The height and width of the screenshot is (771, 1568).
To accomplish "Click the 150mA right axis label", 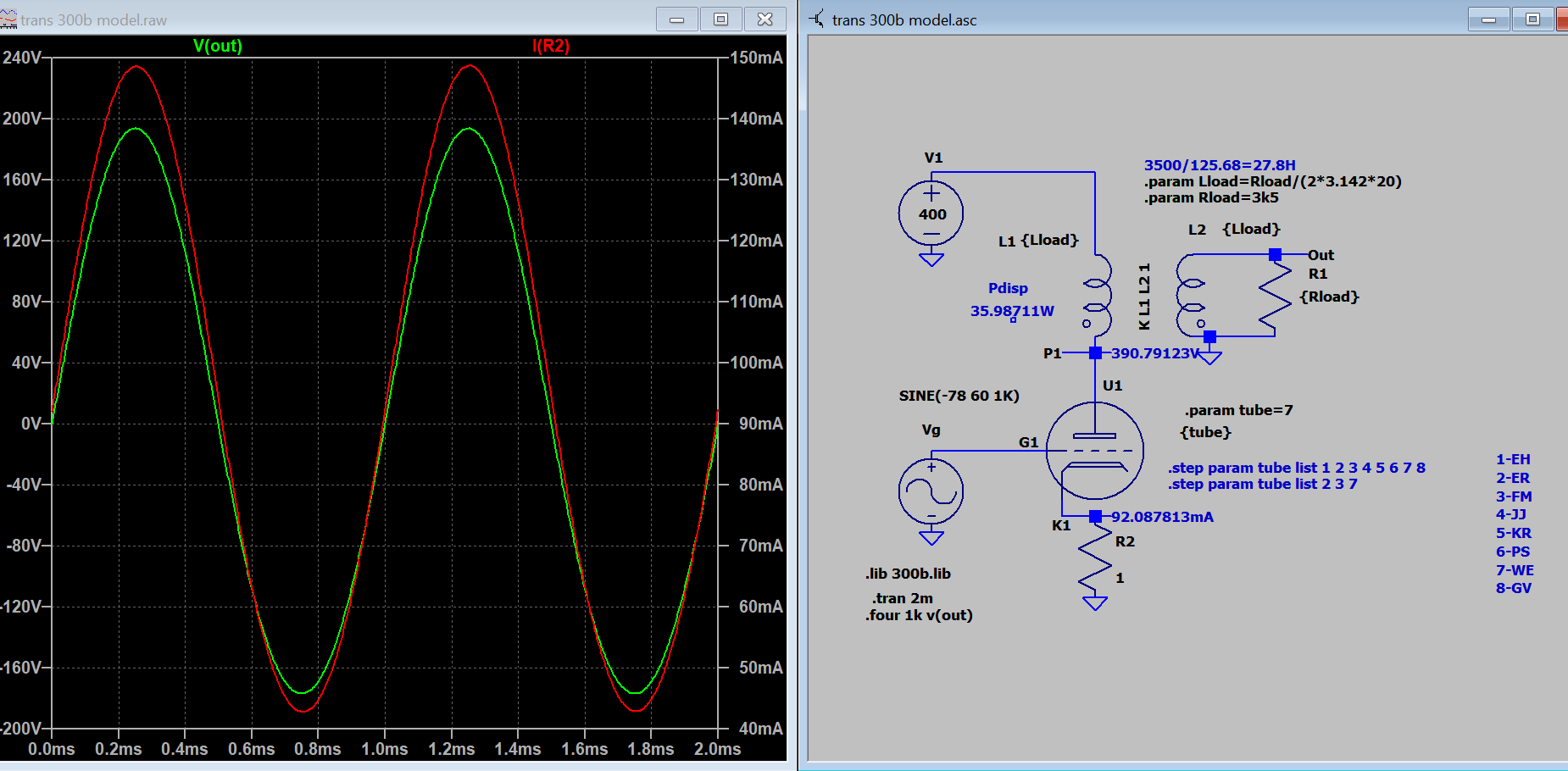I will (757, 58).
